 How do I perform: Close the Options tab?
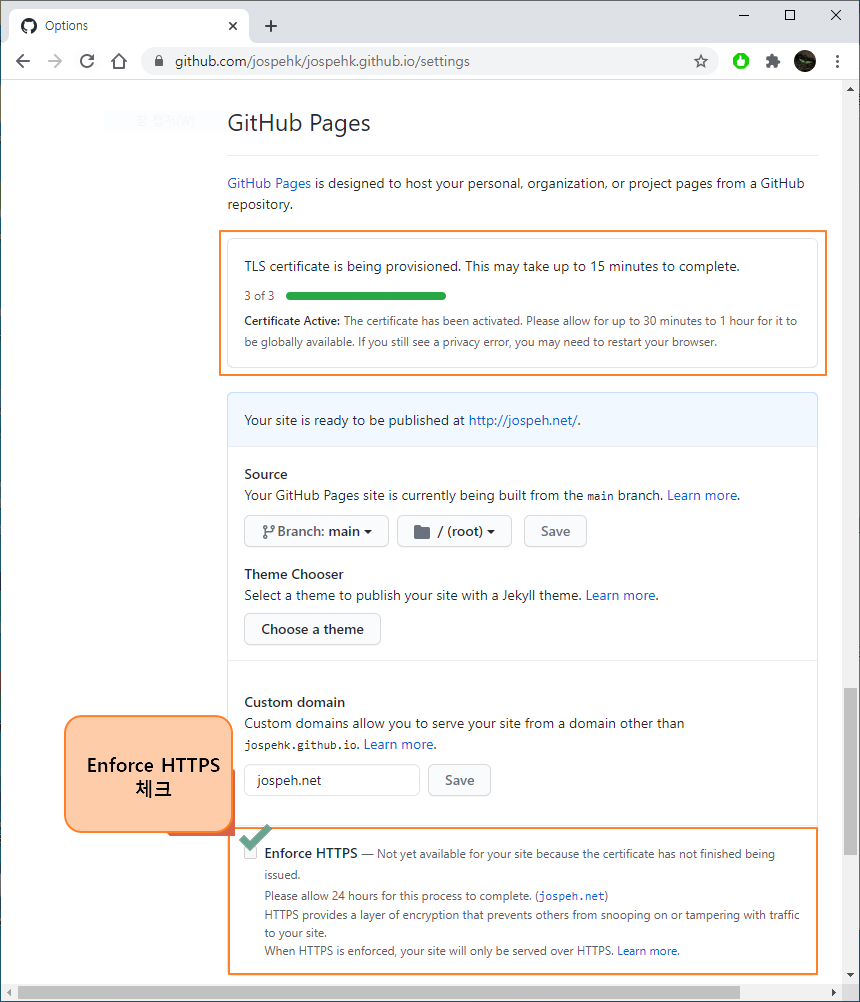[x=233, y=26]
